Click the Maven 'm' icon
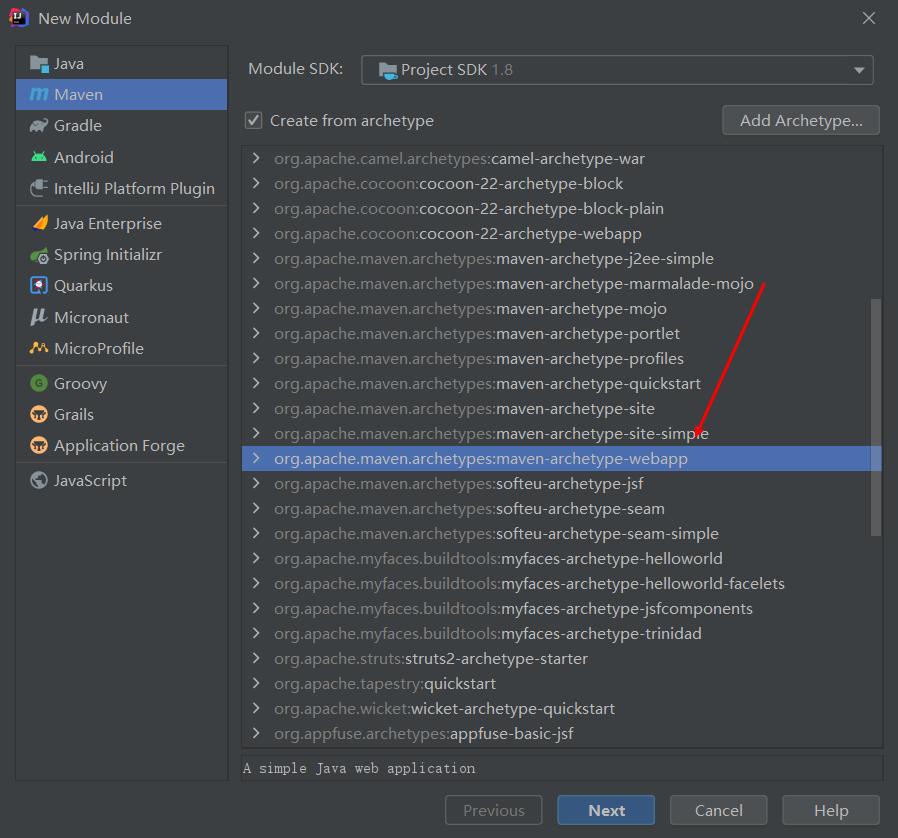This screenshot has width=898, height=838. [39, 95]
